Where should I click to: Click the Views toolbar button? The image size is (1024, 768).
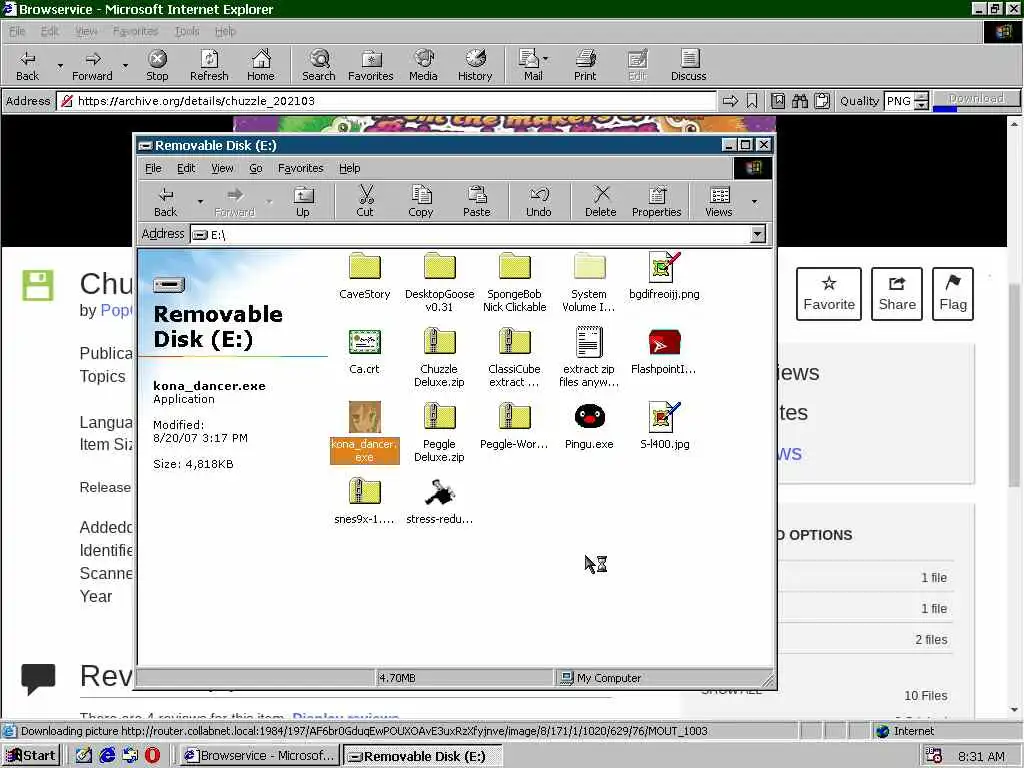718,201
